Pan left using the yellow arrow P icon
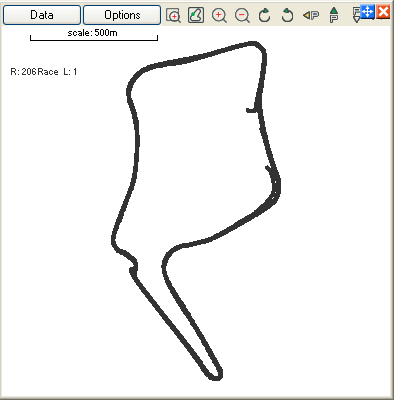 tap(311, 15)
